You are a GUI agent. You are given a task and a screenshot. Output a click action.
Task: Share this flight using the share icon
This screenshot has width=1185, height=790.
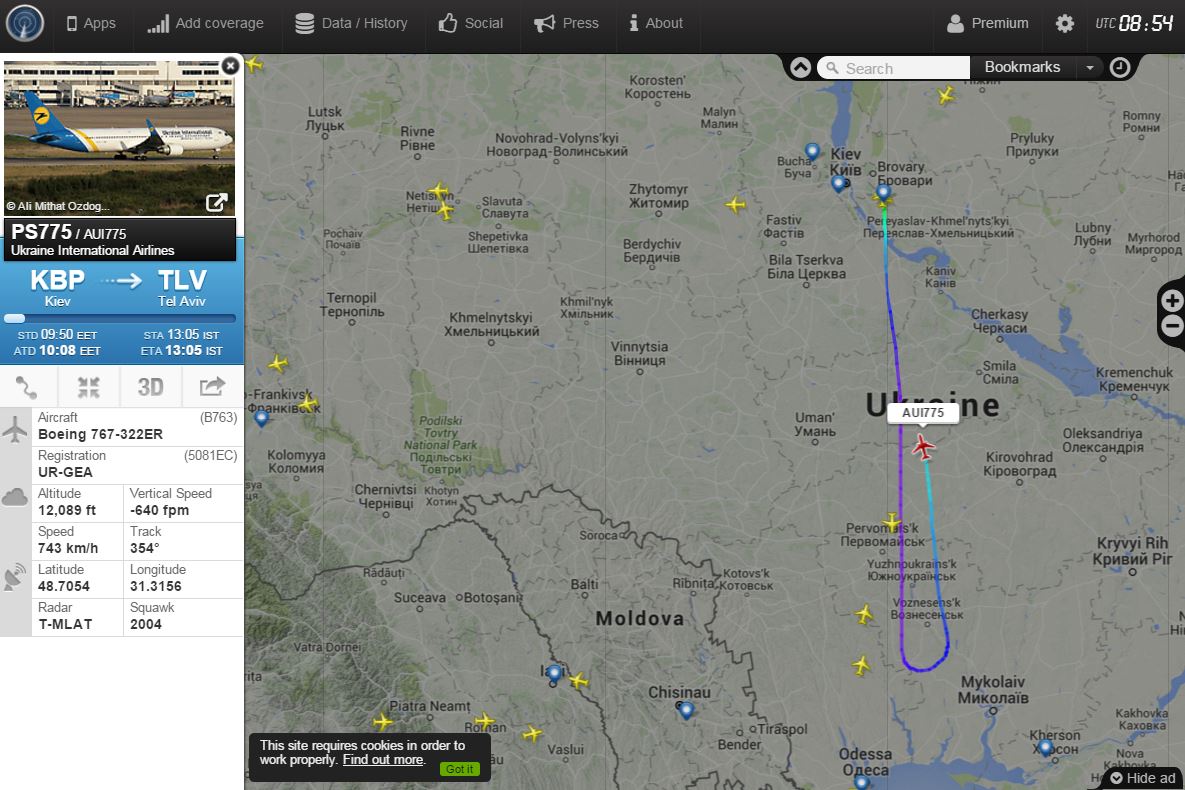point(212,387)
